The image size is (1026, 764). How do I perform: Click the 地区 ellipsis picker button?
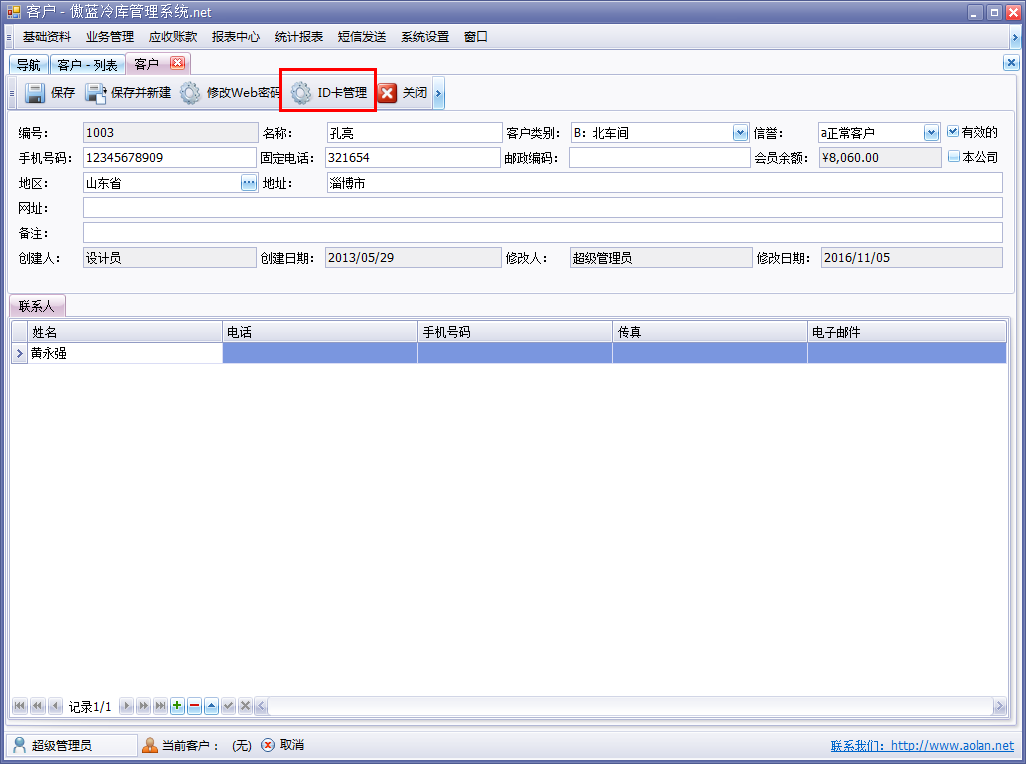point(249,183)
